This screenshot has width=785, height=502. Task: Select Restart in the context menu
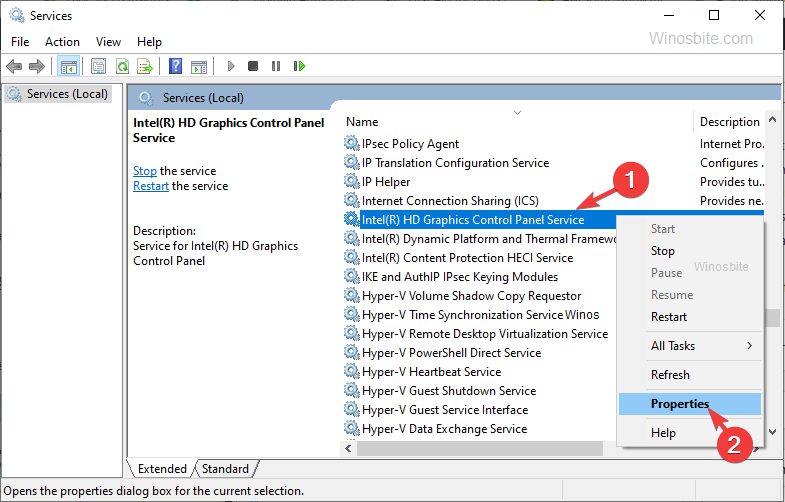tap(690, 317)
